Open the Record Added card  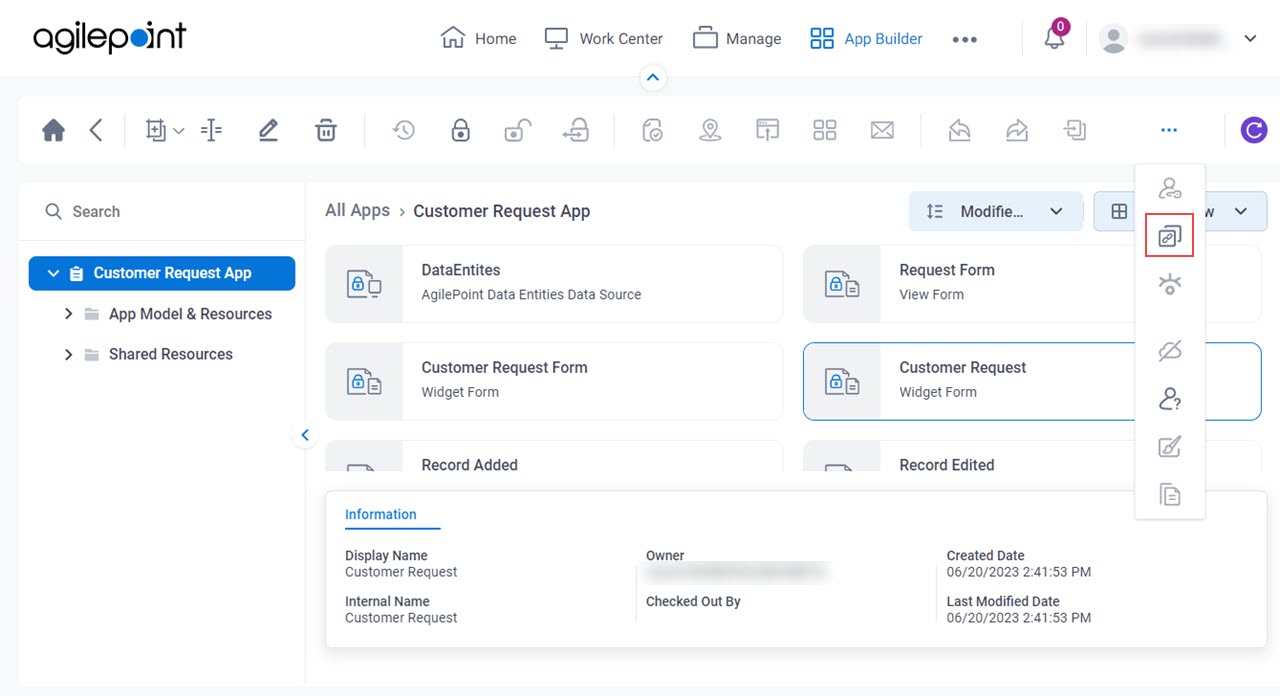coord(554,456)
